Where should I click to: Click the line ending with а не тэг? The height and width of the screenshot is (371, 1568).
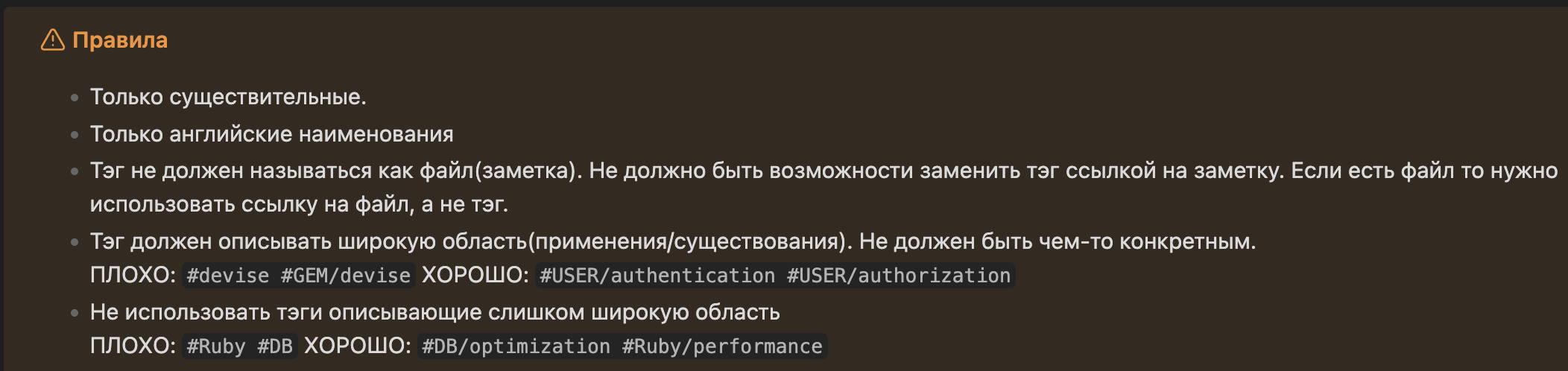[298, 205]
